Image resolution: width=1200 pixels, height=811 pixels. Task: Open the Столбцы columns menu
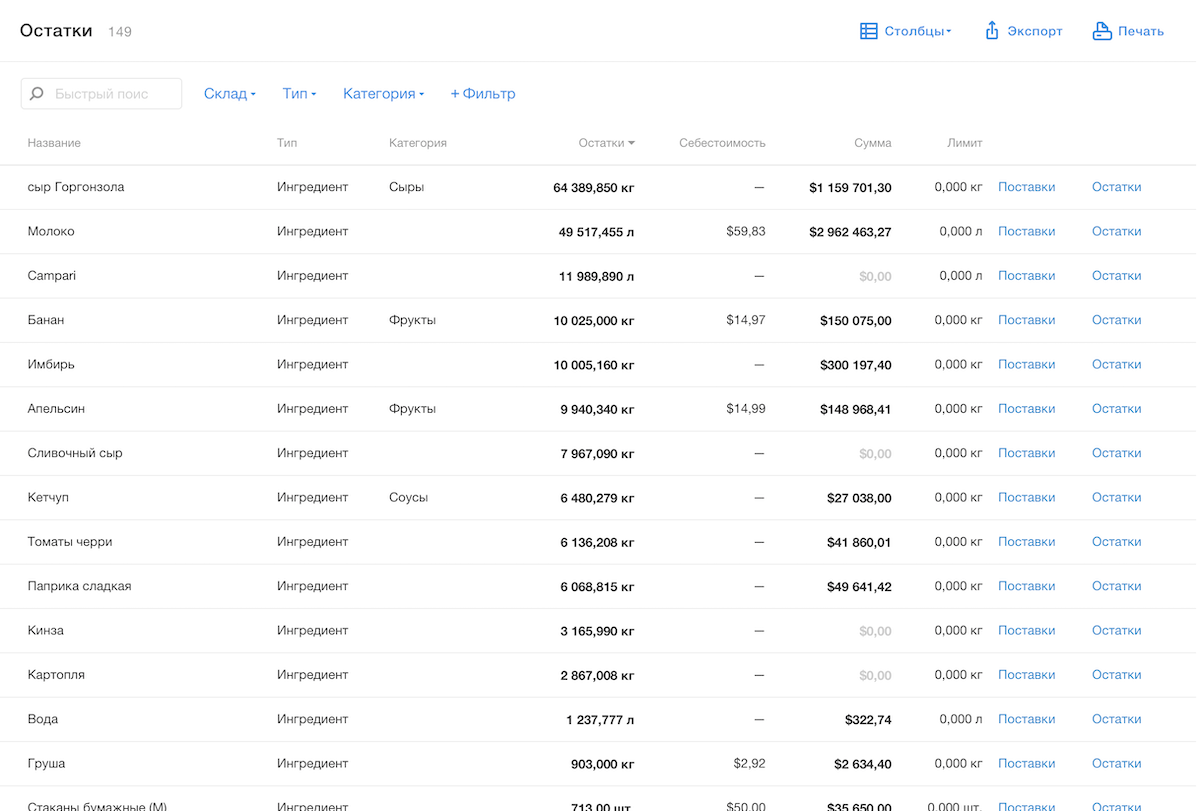(917, 31)
